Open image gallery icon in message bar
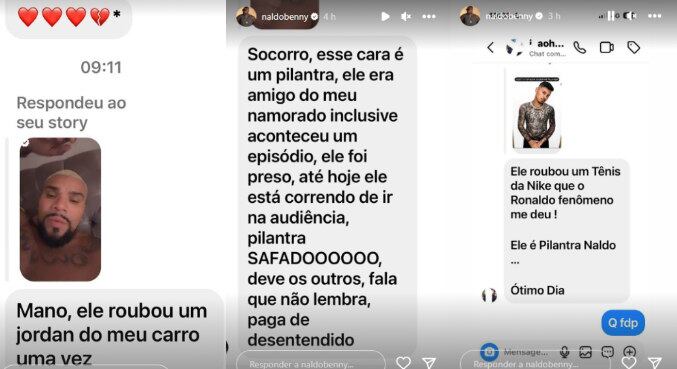The image size is (677, 369). [585, 352]
